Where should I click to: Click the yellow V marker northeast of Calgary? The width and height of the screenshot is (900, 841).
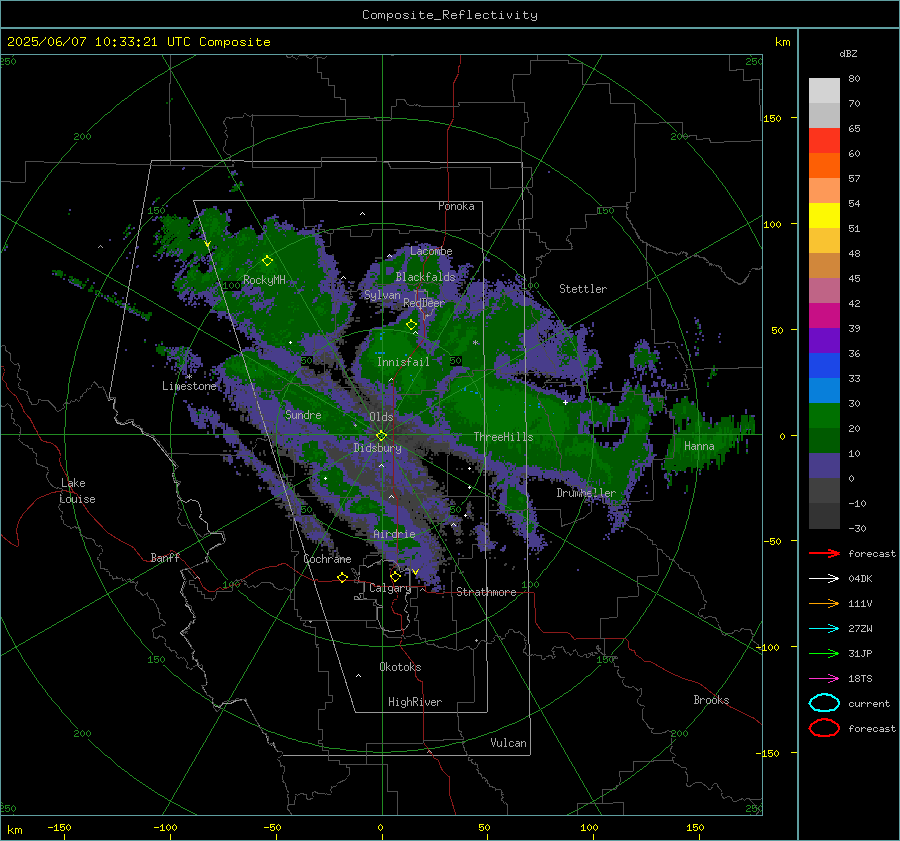click(415, 572)
